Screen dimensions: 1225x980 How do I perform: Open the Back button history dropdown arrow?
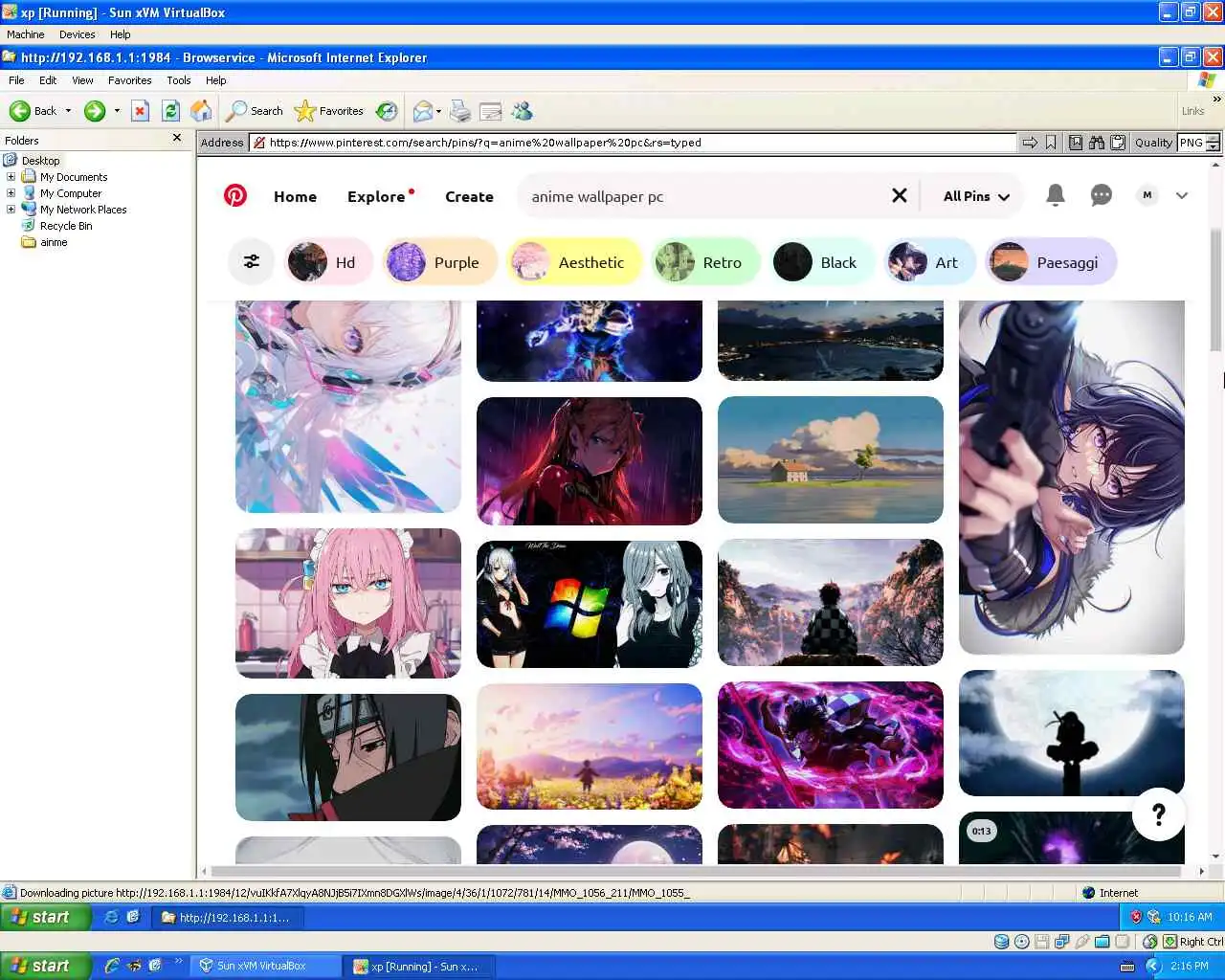tap(68, 111)
